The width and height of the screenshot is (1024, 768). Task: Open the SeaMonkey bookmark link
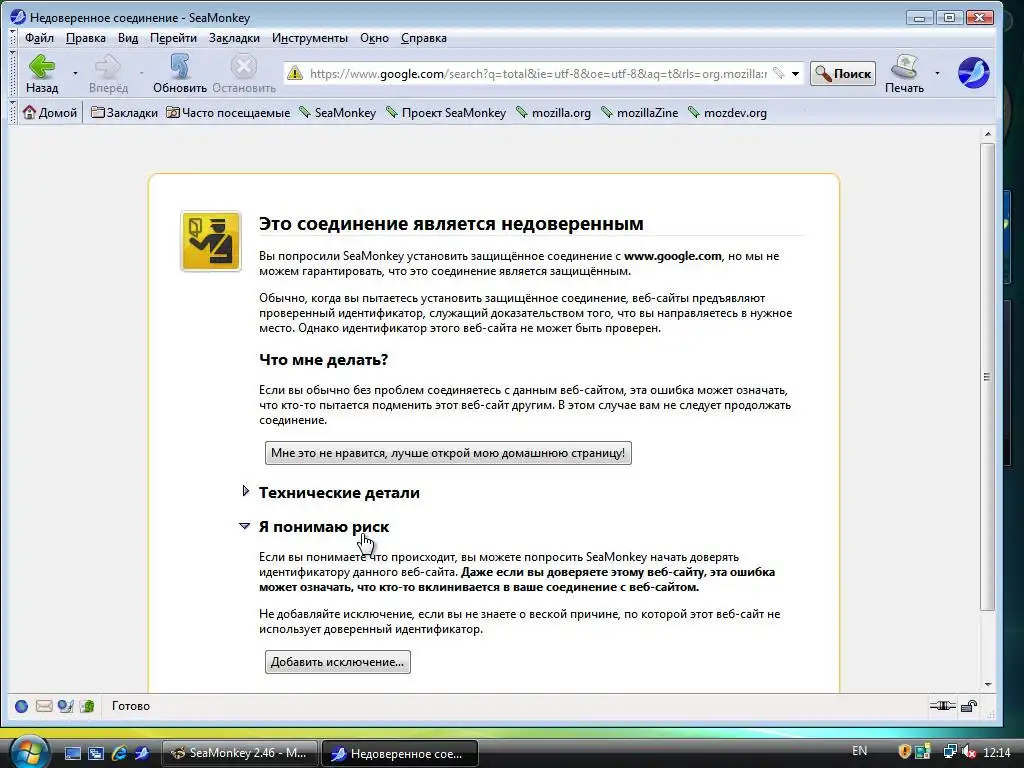point(338,113)
